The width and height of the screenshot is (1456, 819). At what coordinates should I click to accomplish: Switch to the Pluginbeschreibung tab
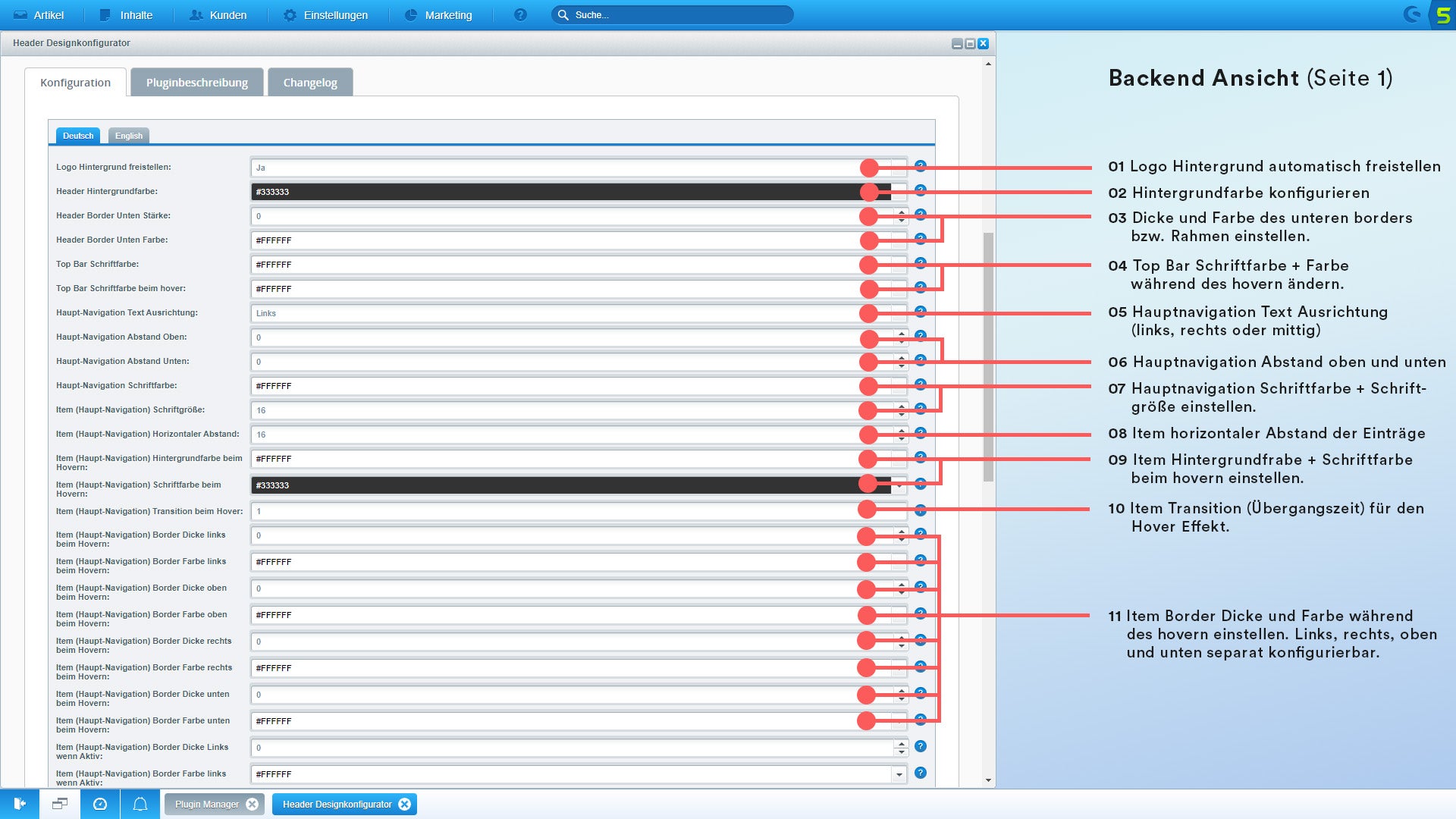pyautogui.click(x=197, y=82)
